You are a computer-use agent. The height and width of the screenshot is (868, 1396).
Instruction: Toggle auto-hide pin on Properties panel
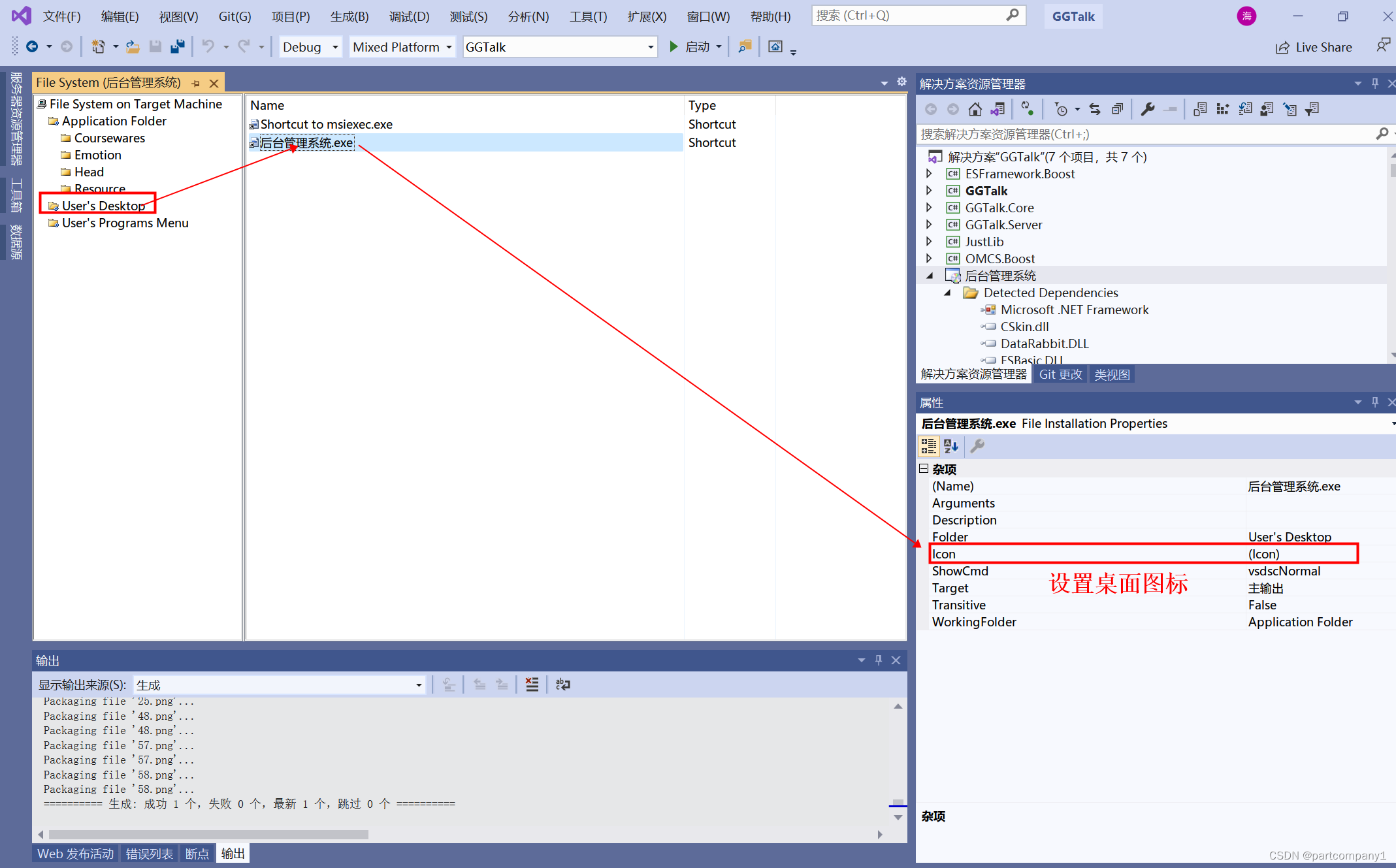[x=1375, y=402]
